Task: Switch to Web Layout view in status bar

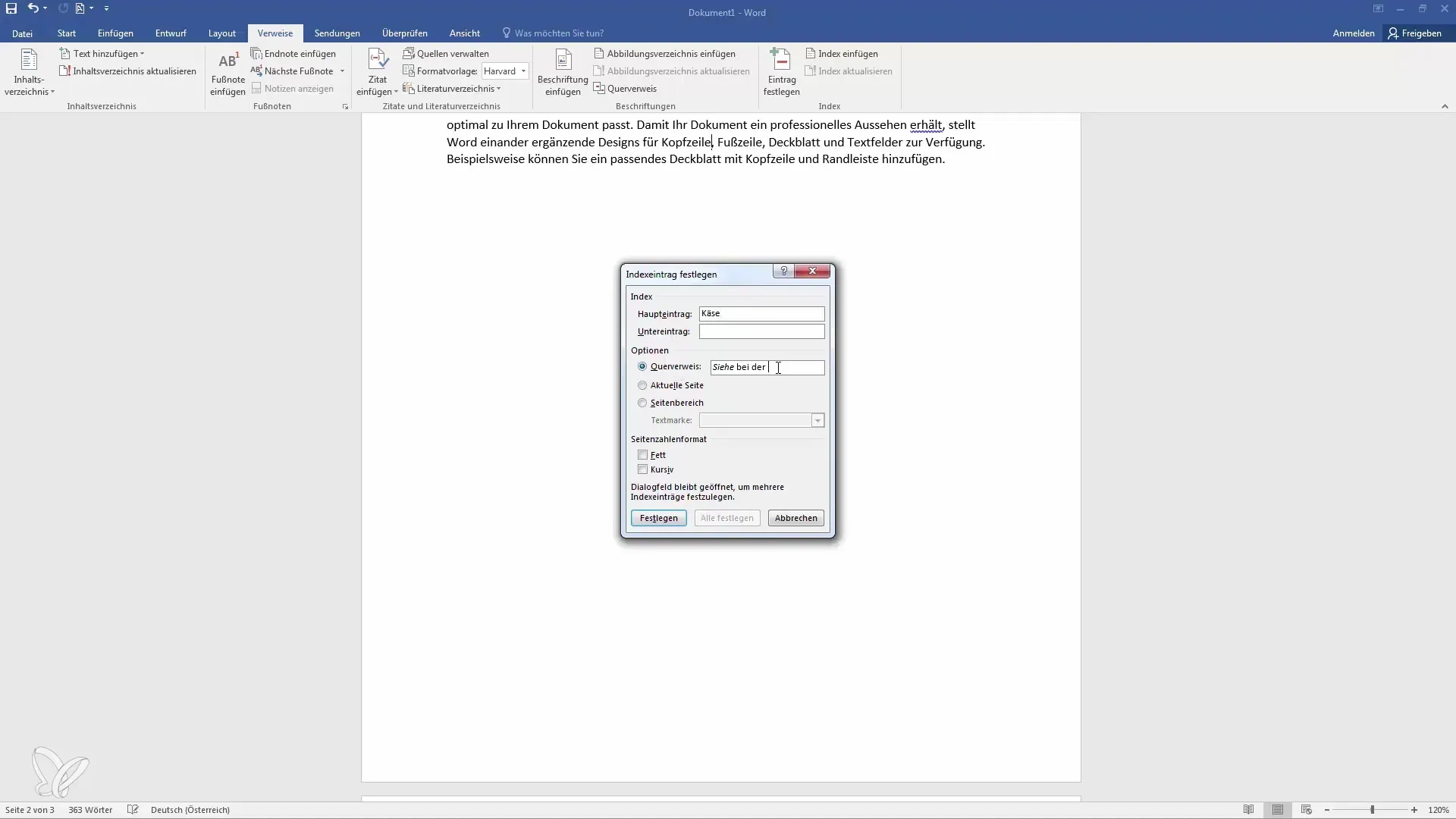Action: click(1306, 810)
